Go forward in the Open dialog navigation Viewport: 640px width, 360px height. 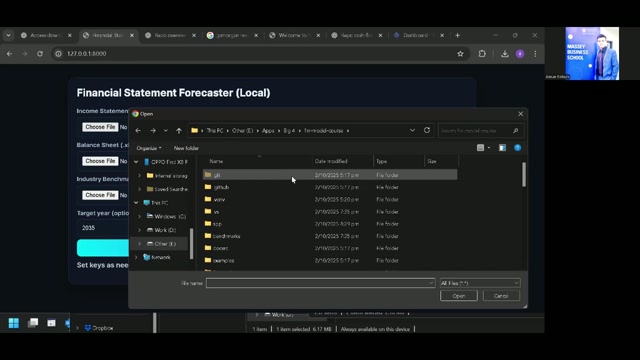click(x=153, y=131)
